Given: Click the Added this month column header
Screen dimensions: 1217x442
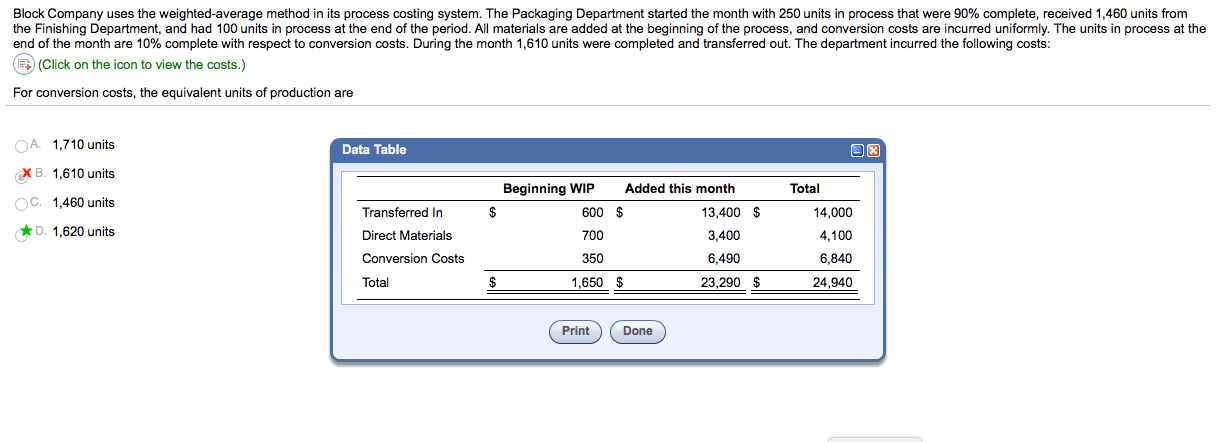Looking at the screenshot, I should point(679,189).
